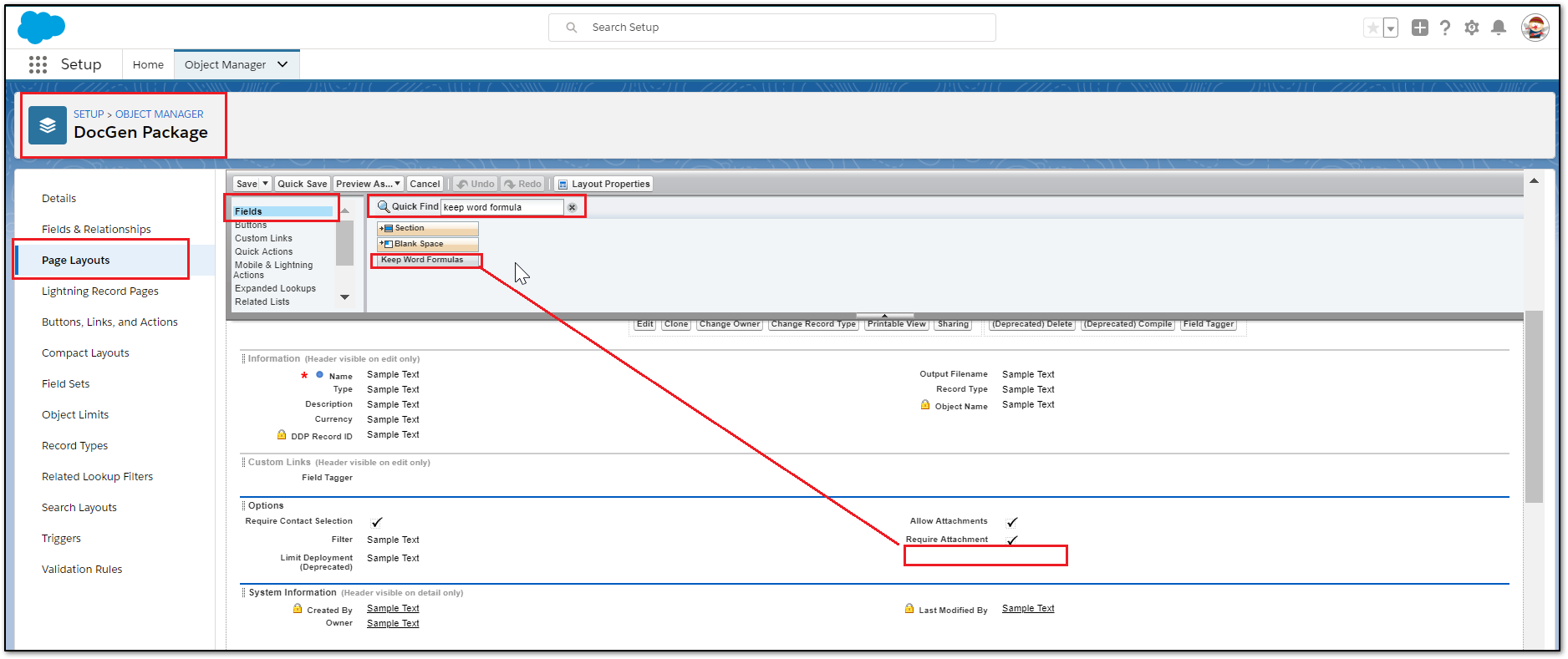Viewport: 1568px width, 659px height.
Task: Click the blue dot beside Name field
Action: pos(319,374)
